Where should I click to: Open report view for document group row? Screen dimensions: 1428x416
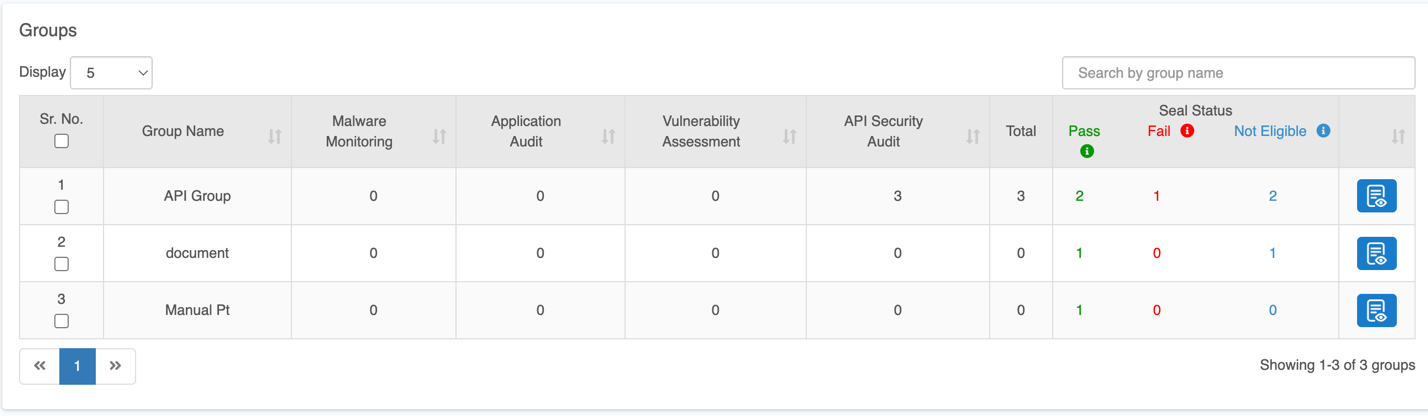tap(1376, 253)
